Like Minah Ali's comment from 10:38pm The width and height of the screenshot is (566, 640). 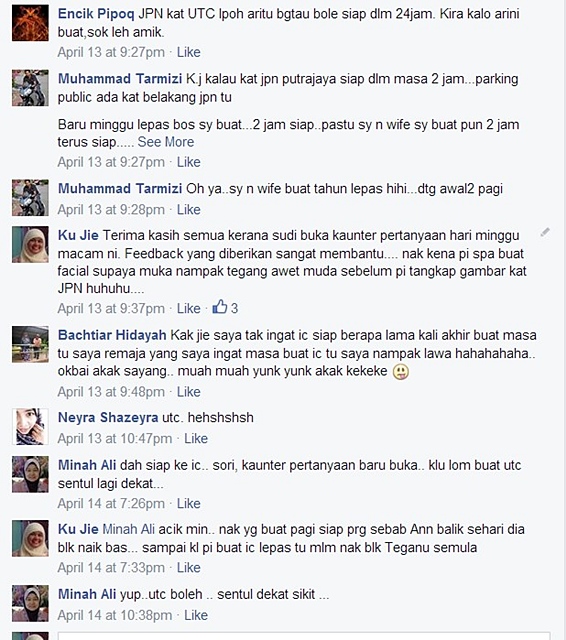[x=196, y=615]
